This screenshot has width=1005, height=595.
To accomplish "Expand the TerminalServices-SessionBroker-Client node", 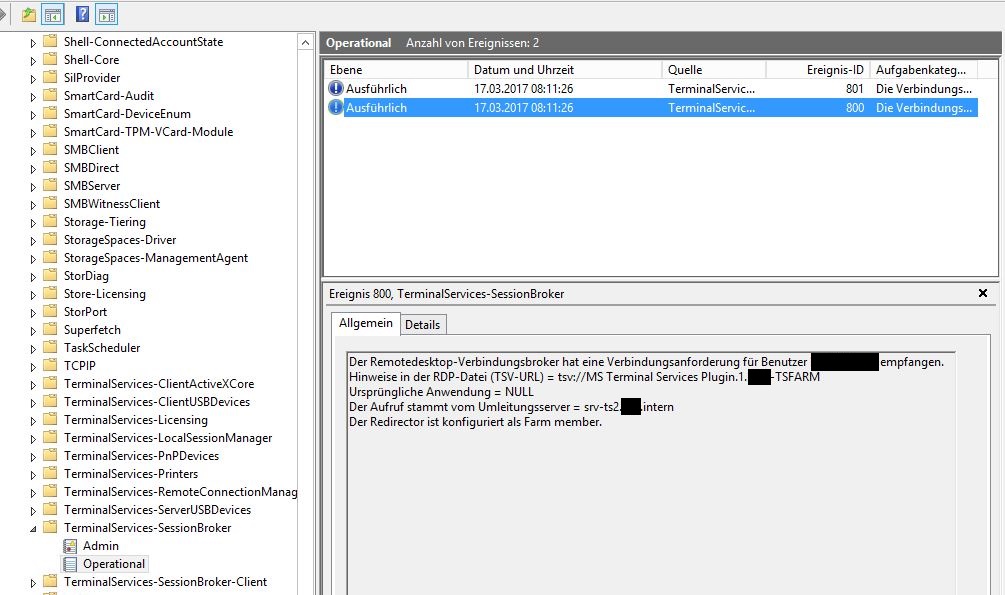I will click(x=32, y=582).
